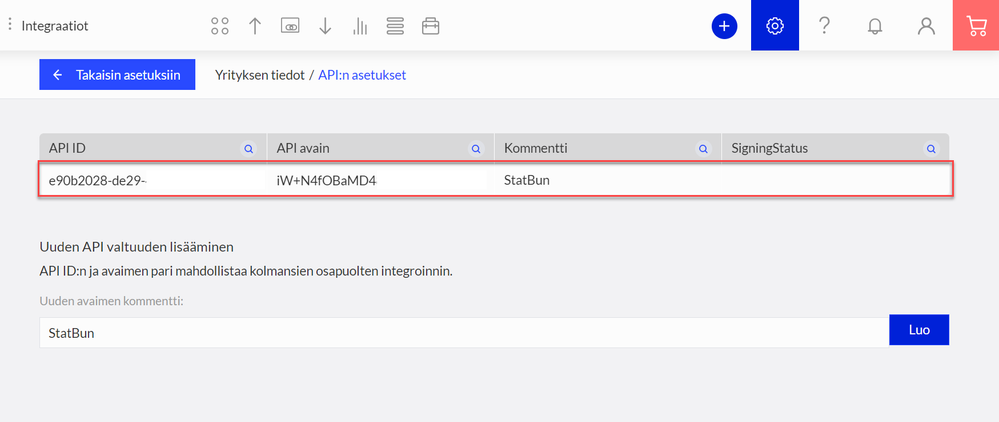Screen dimensions: 999x422
Task: Open the user profile icon
Action: [926, 26]
